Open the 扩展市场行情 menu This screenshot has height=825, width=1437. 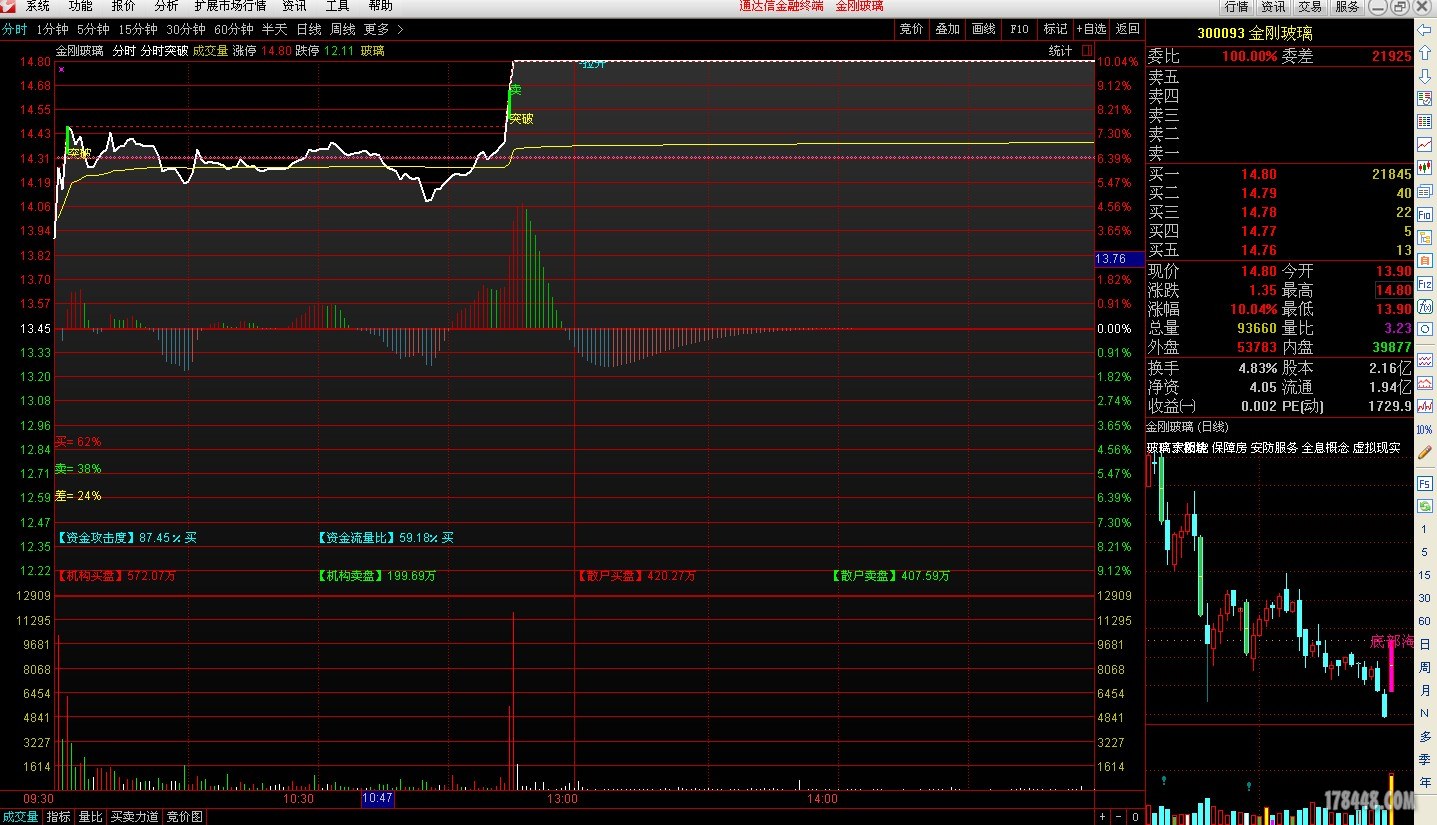pyautogui.click(x=230, y=6)
